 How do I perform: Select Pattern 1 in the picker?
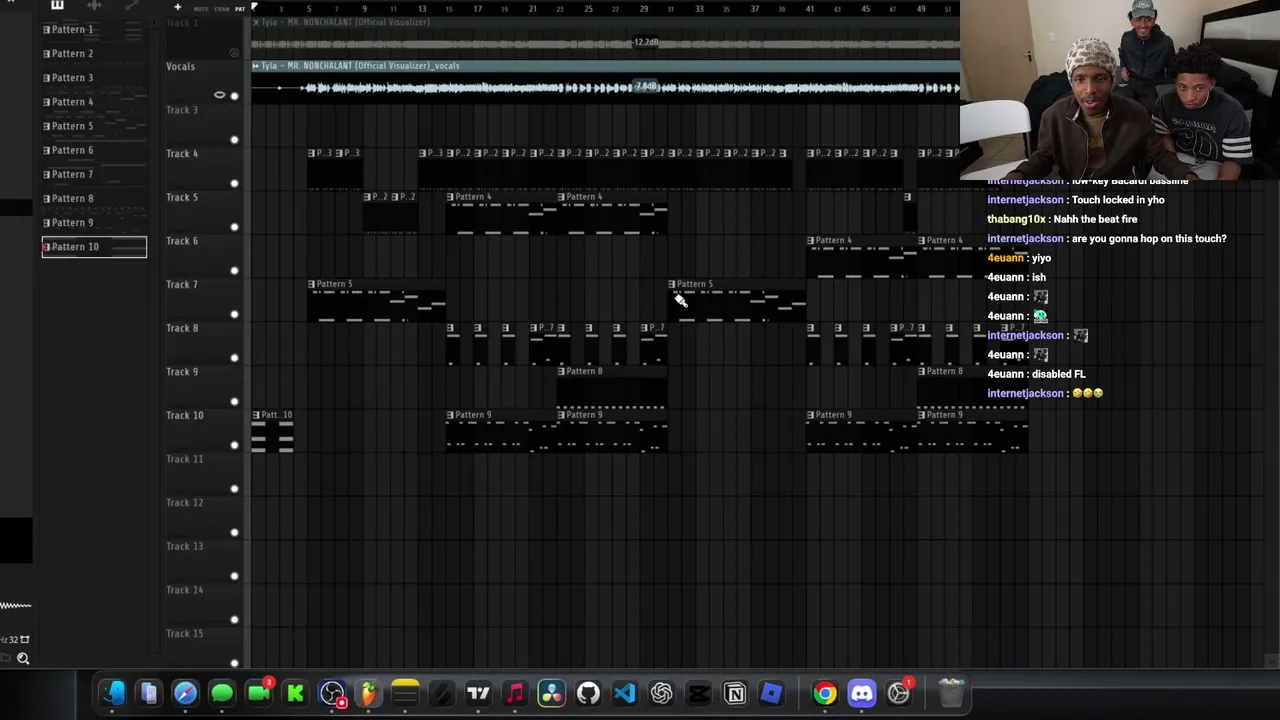[94, 29]
